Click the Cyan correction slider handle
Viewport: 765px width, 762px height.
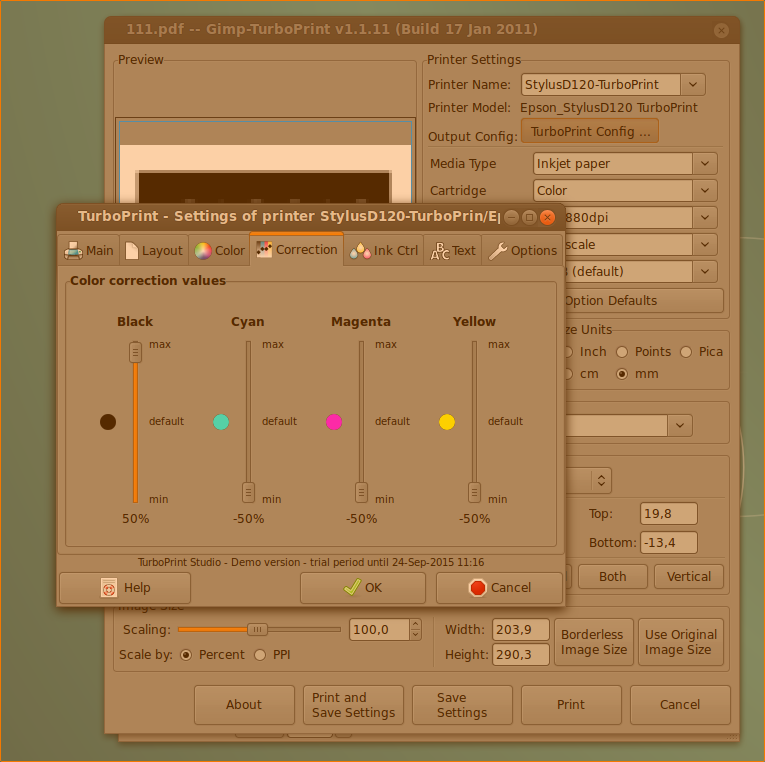coord(248,492)
